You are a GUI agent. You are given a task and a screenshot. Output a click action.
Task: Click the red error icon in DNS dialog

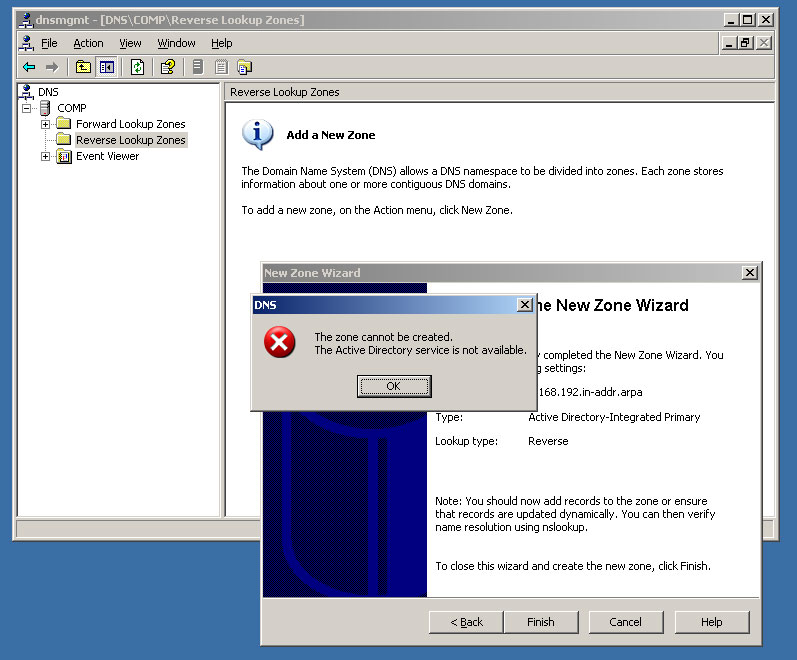[280, 342]
